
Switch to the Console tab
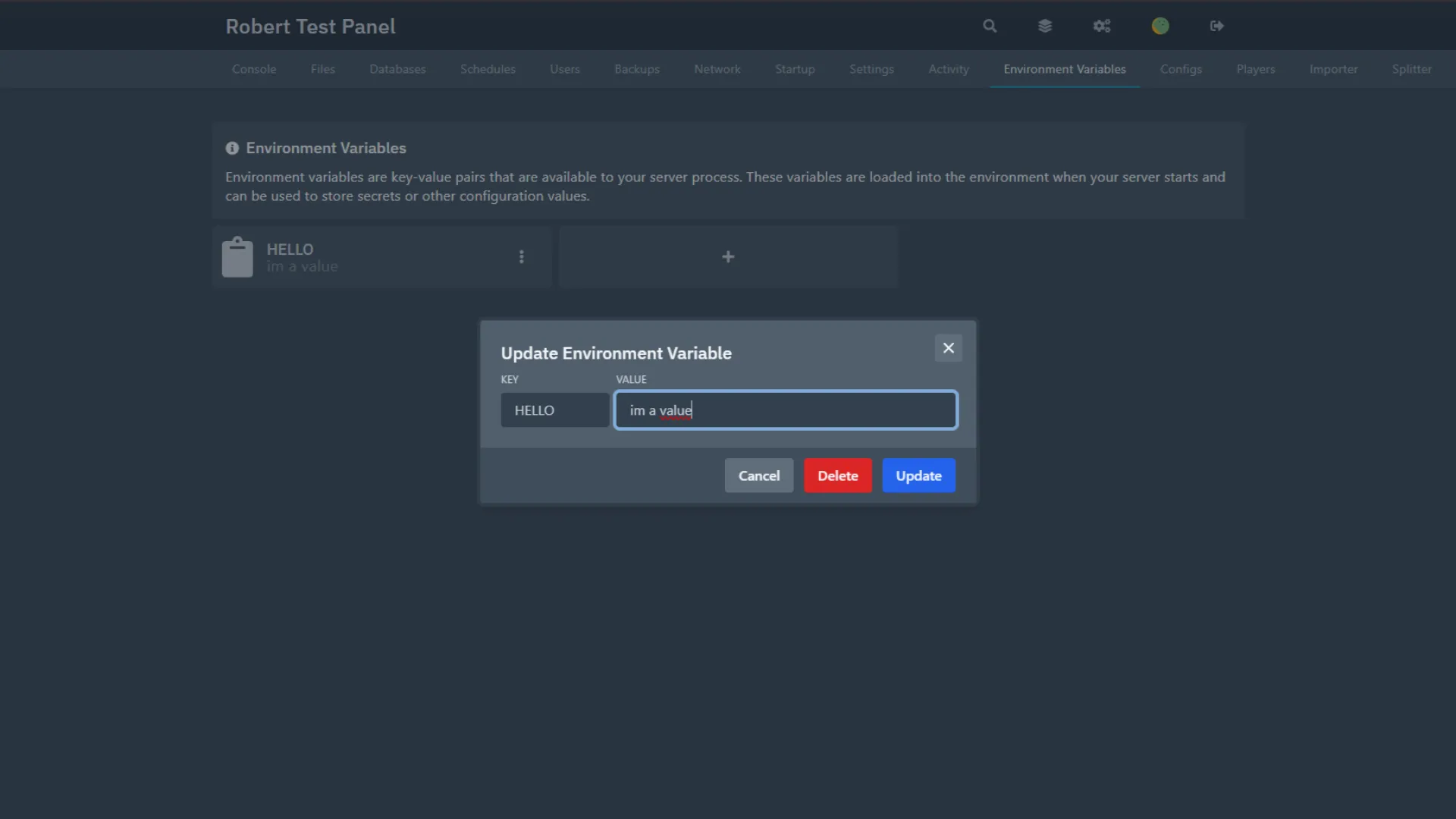coord(254,69)
